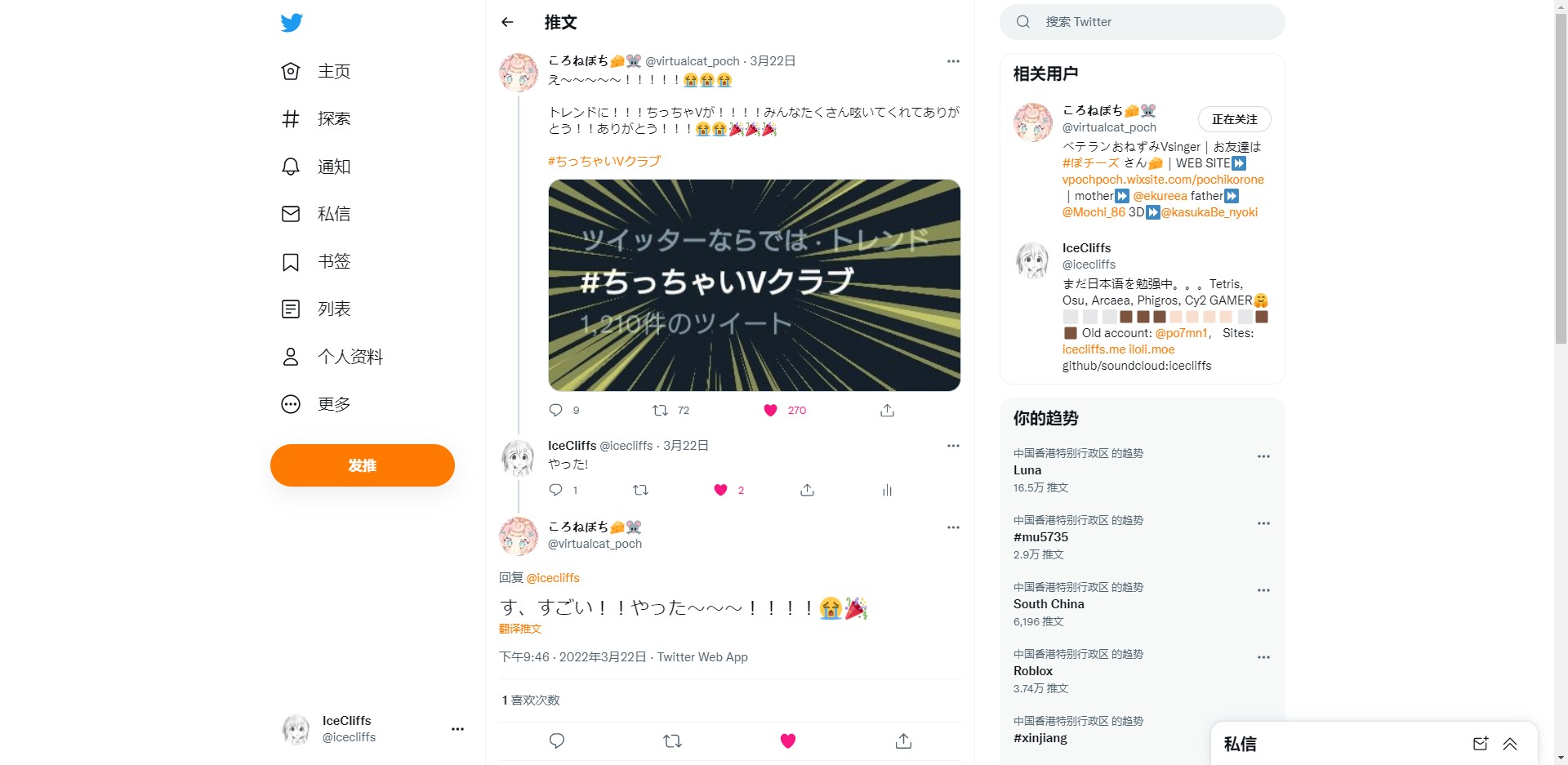
Task: Open account menu dots beside IceCliffs profile
Action: 457,729
